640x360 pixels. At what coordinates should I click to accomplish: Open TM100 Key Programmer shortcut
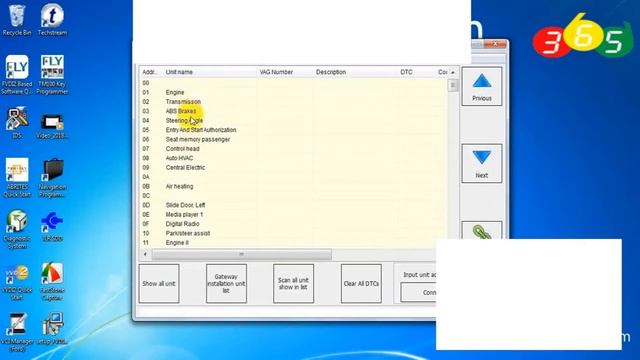[52, 75]
